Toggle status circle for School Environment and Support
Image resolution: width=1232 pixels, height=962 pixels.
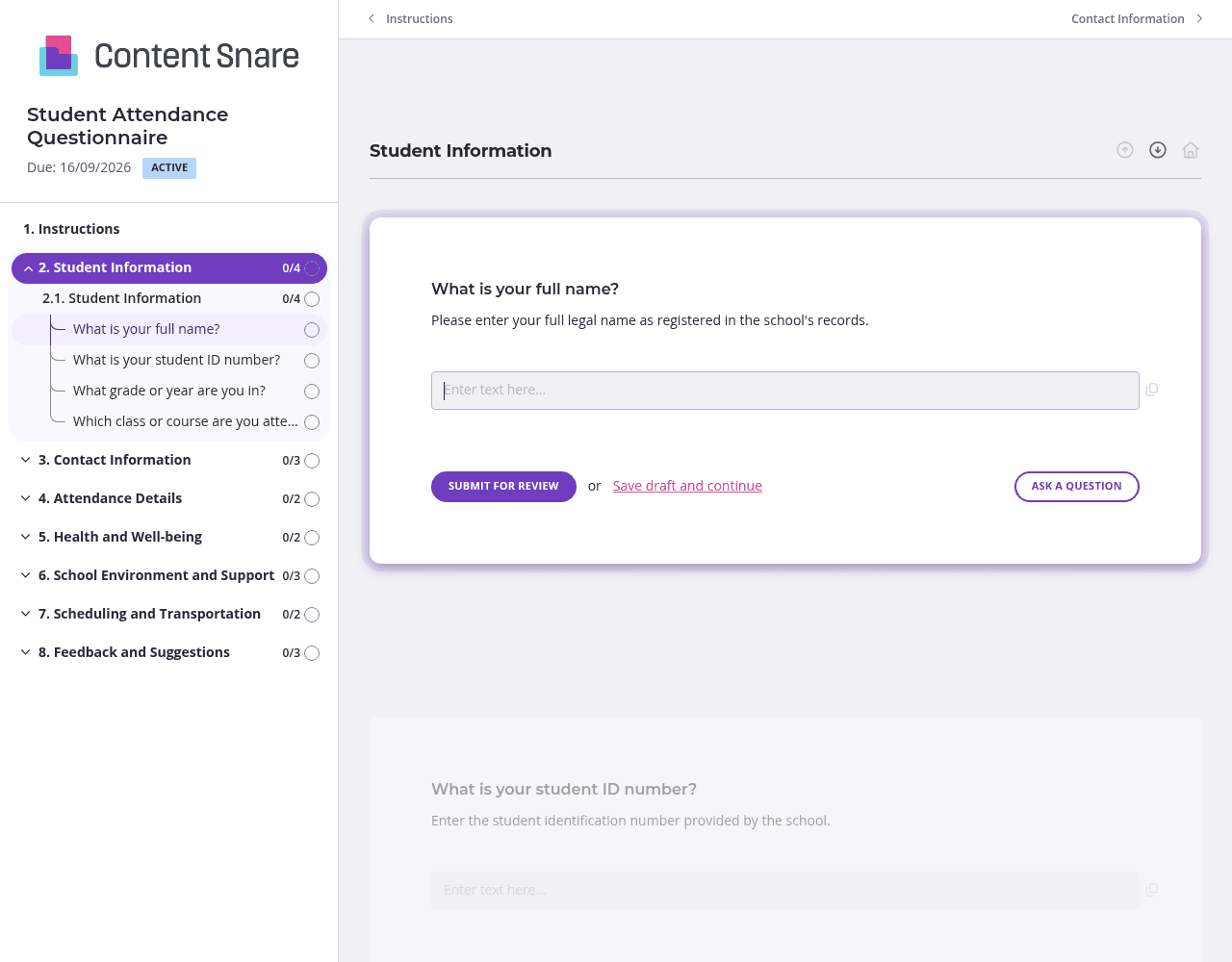point(312,576)
